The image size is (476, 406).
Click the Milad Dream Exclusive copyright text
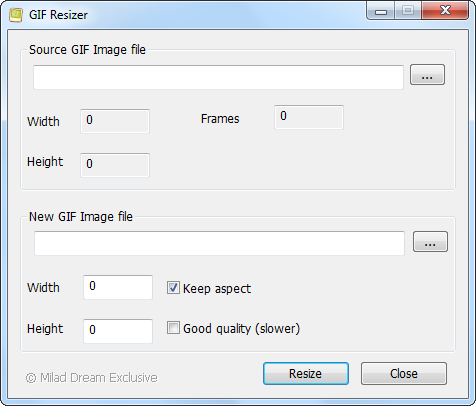(x=92, y=378)
